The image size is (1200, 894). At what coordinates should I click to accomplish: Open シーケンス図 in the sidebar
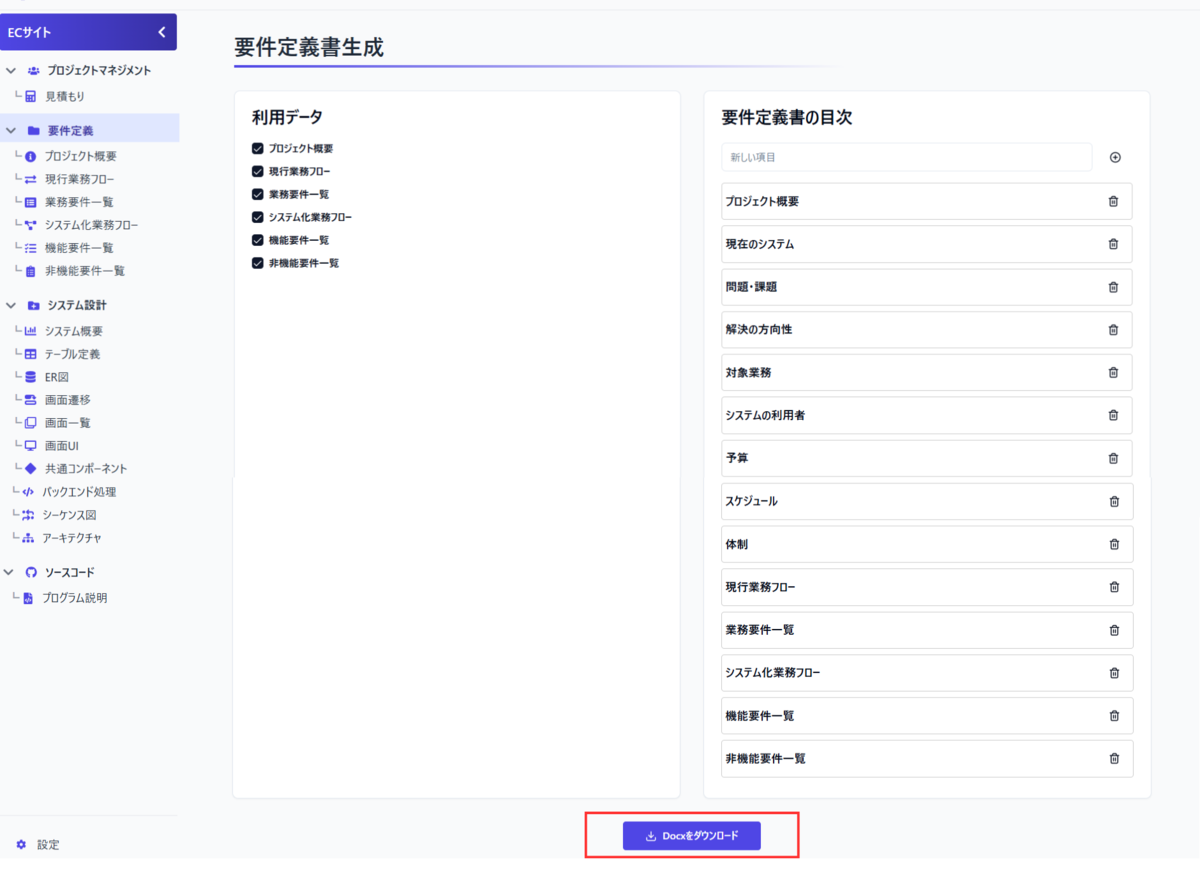(x=69, y=515)
